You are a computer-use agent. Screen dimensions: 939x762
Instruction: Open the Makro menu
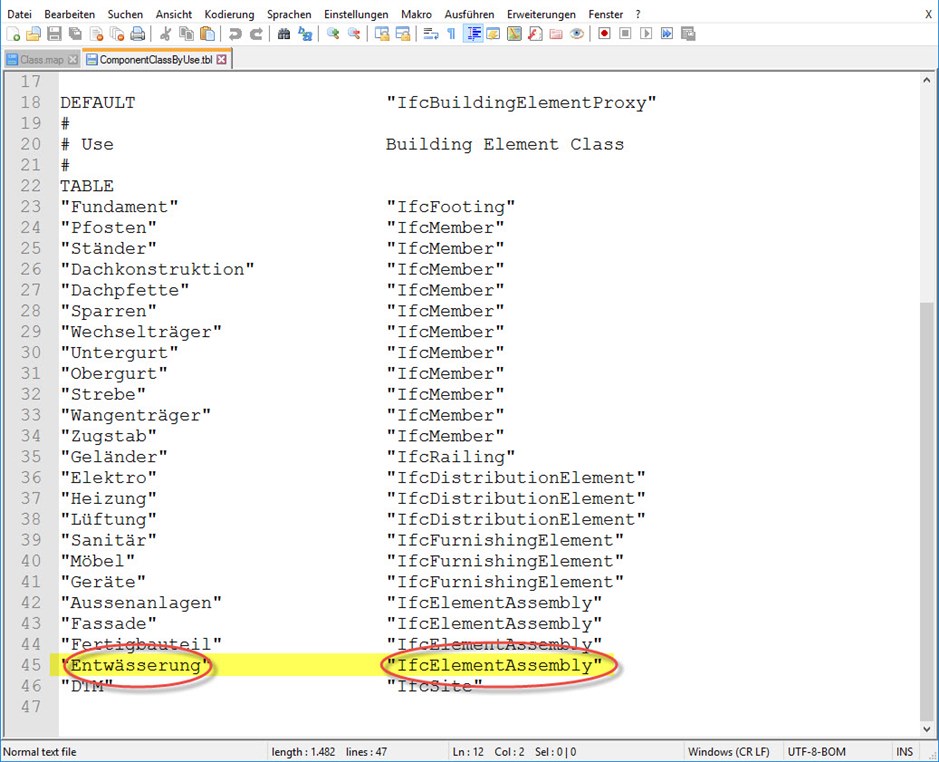tap(416, 14)
